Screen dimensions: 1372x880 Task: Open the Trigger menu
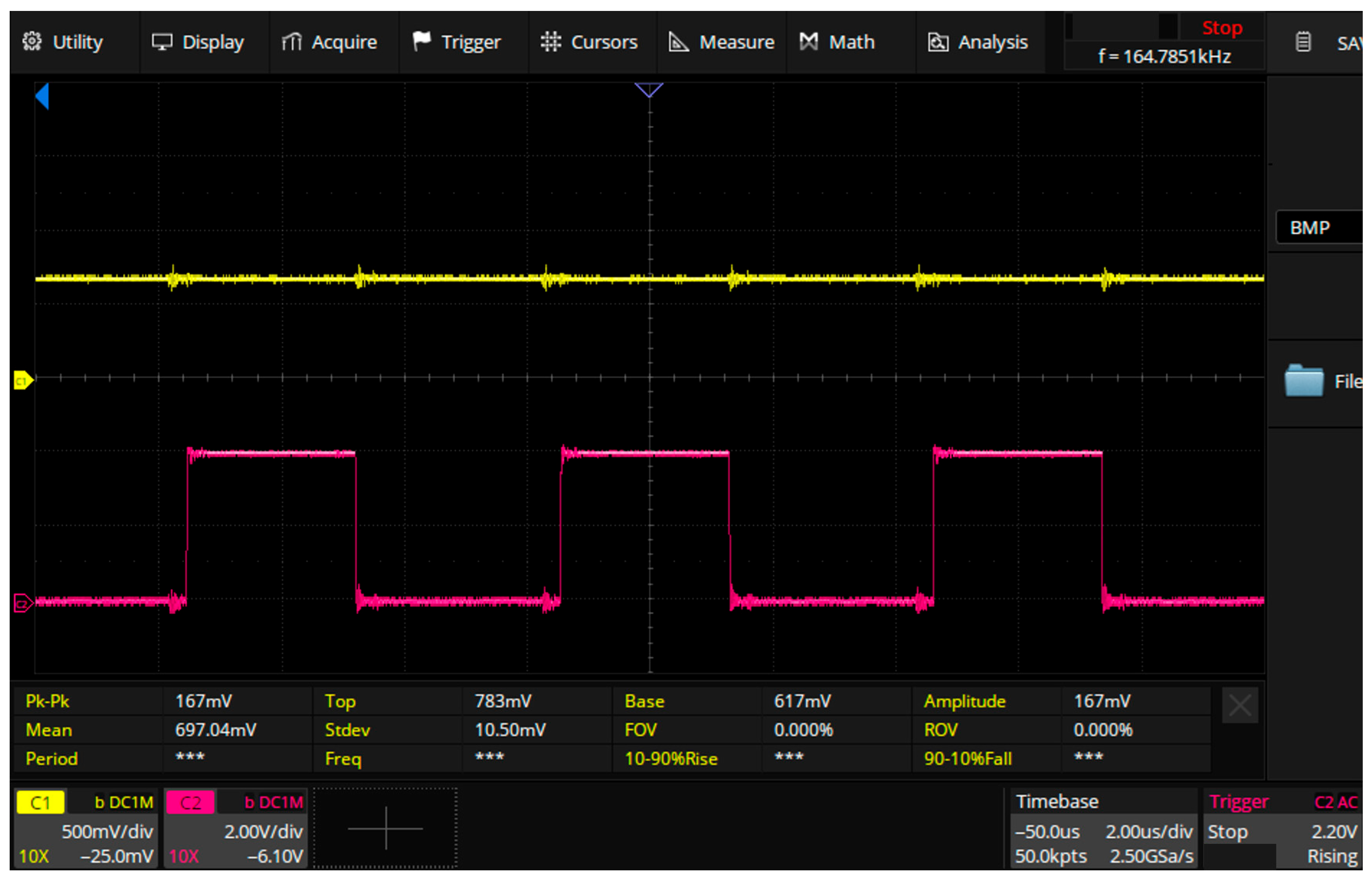[464, 42]
